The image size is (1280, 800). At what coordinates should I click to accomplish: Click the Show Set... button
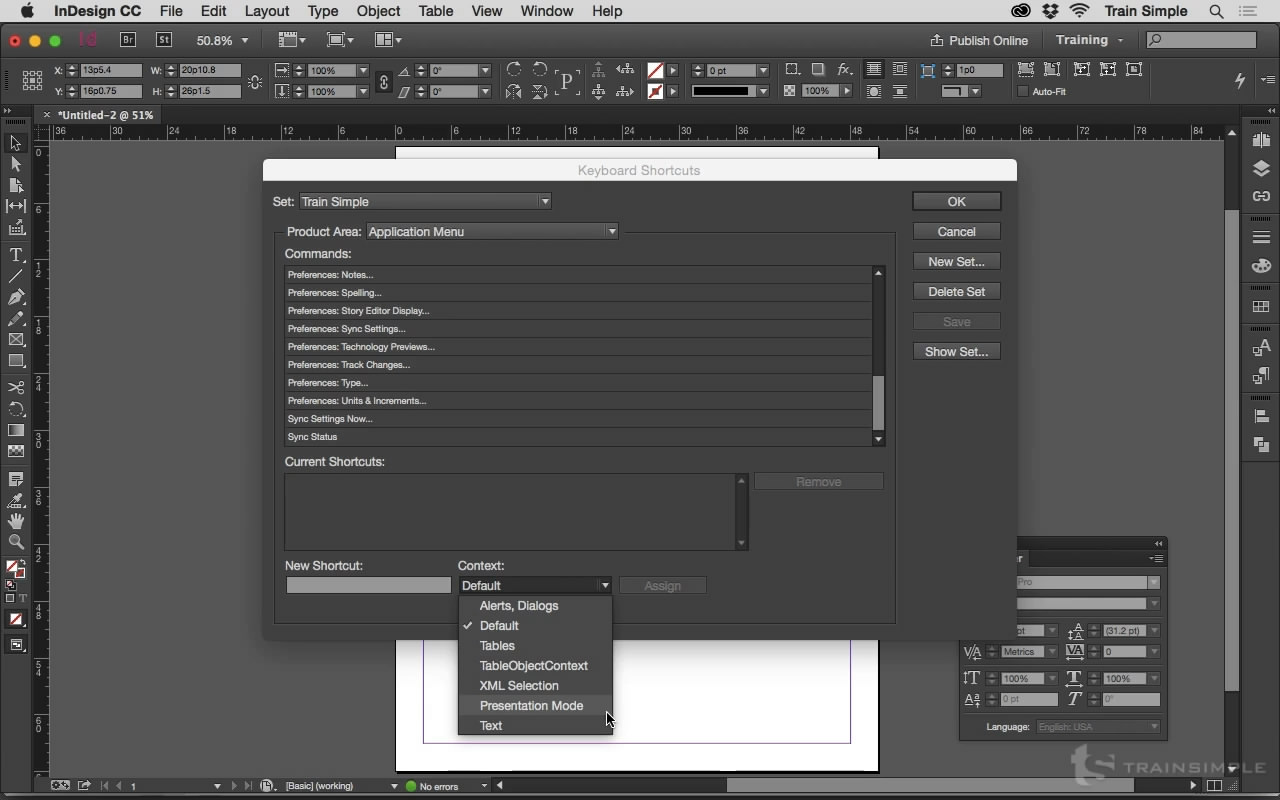click(957, 351)
